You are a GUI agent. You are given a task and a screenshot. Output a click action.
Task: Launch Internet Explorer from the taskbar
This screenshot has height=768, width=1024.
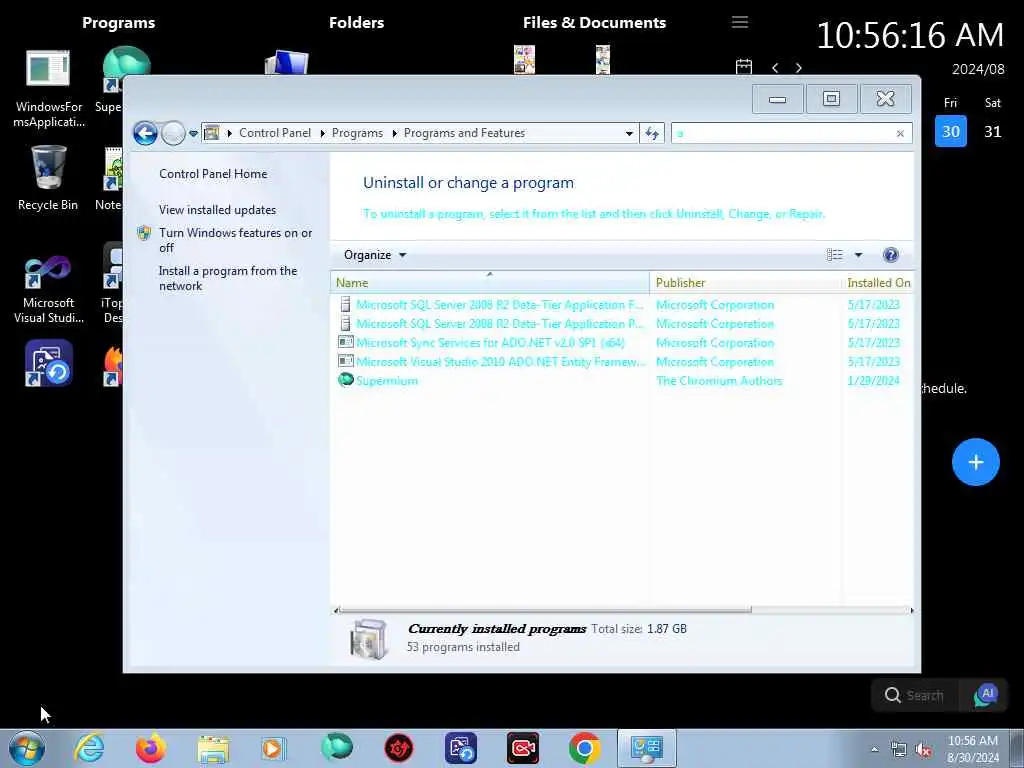coord(89,748)
